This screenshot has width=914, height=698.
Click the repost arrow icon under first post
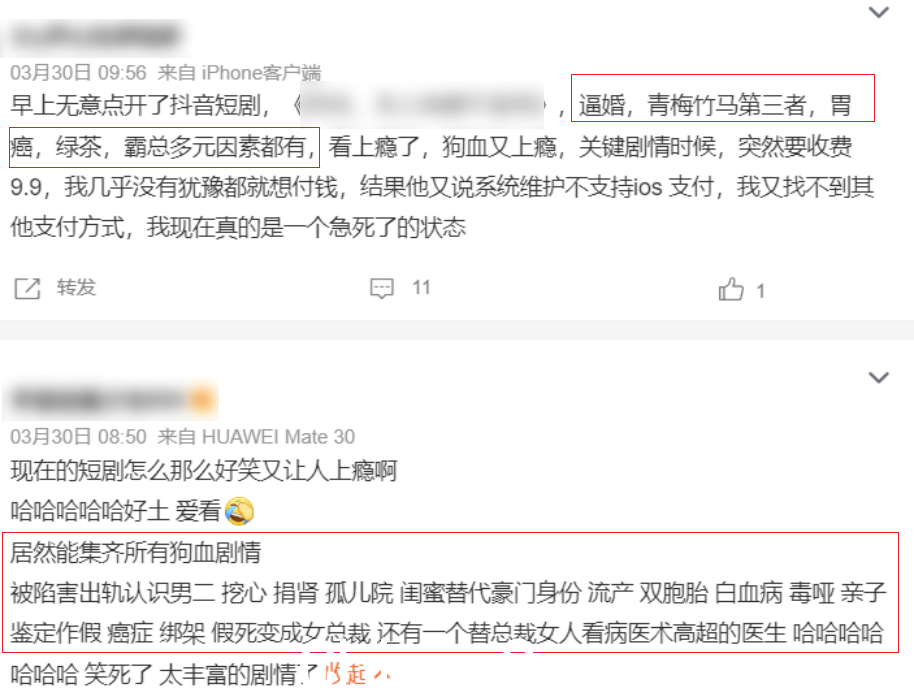[x=27, y=289]
